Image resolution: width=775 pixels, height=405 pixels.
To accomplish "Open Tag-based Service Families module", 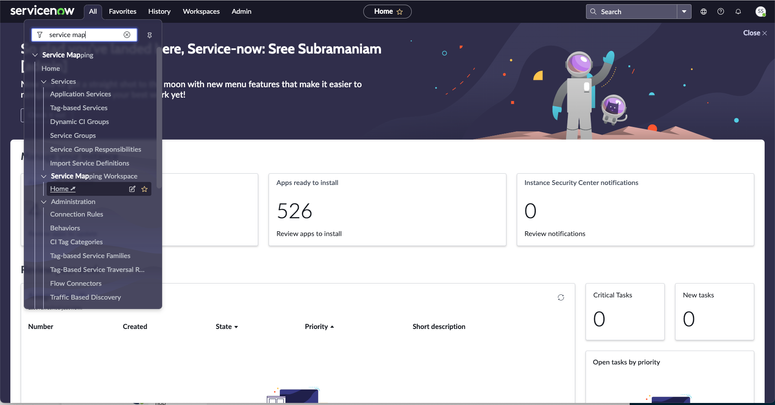I will coord(90,256).
